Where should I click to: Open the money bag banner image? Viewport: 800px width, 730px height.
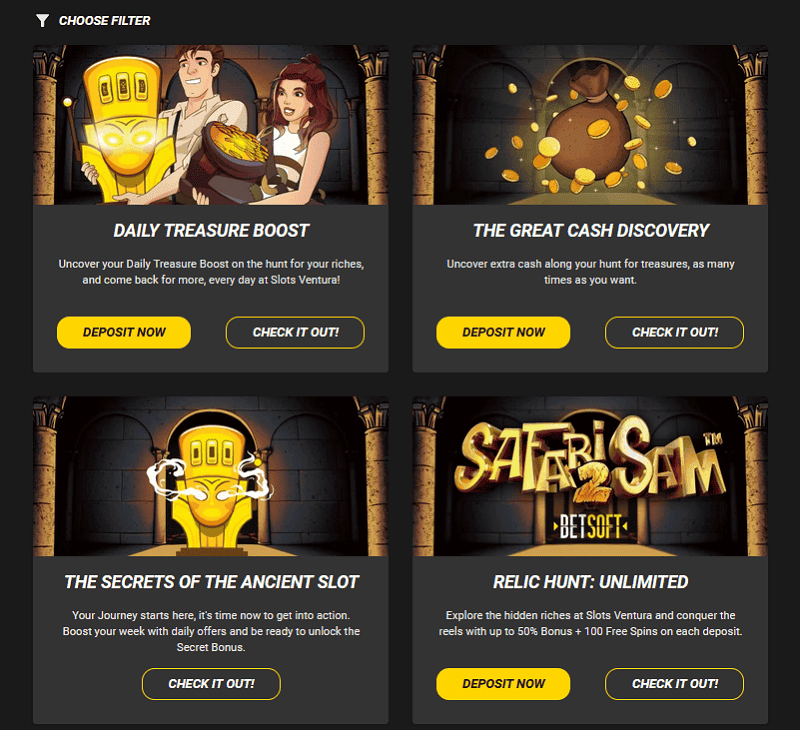(590, 125)
